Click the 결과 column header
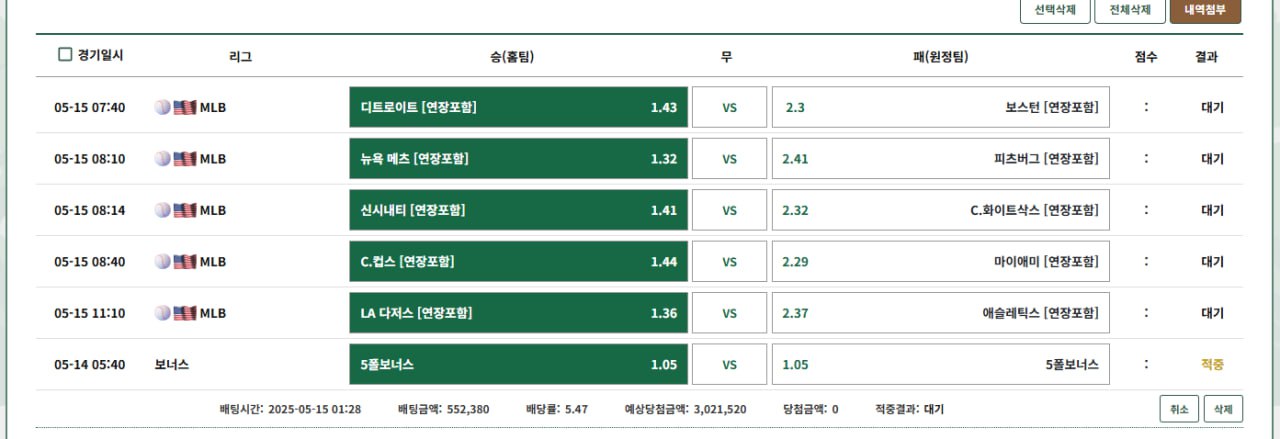Screen dimensions: 1280x439 click(x=1207, y=57)
